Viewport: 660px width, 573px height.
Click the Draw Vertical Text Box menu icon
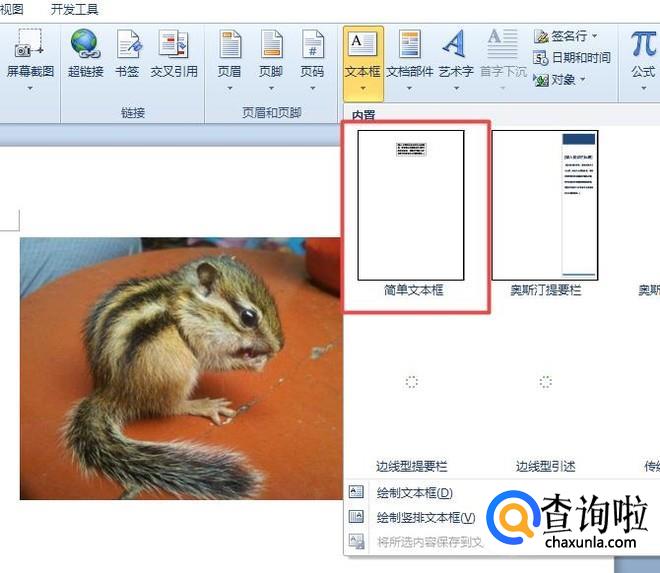(x=357, y=517)
